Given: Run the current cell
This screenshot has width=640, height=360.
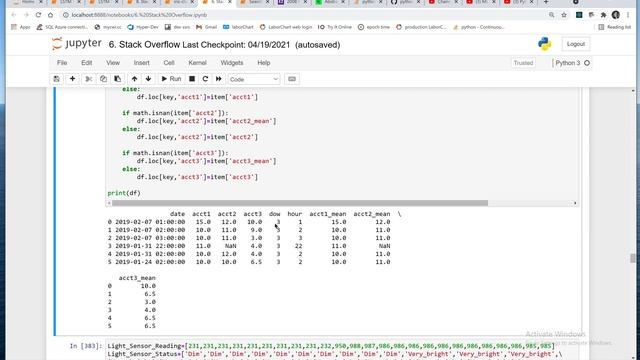Looking at the screenshot, I should pos(171,79).
